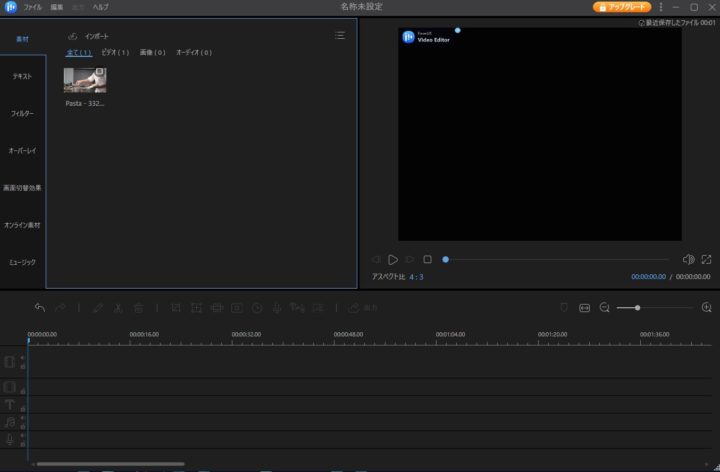Viewport: 720px width, 472px height.
Task: Toggle the list view icon in media panel
Action: tap(340, 35)
